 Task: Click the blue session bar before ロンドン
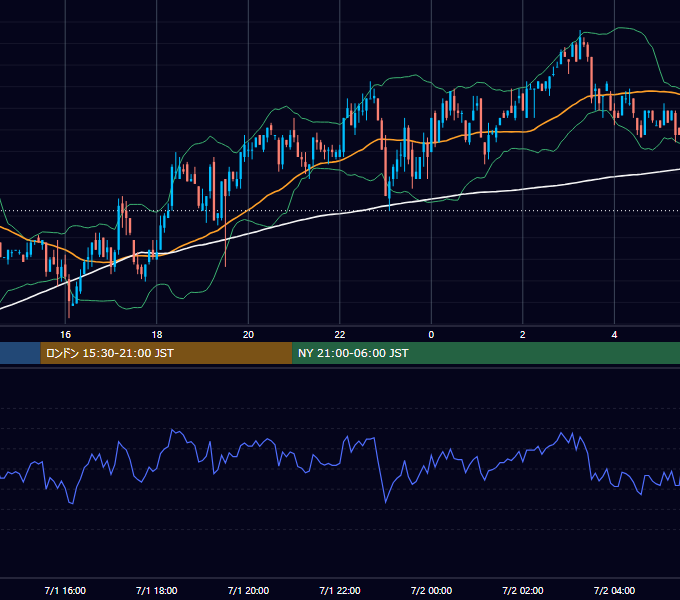coord(20,353)
